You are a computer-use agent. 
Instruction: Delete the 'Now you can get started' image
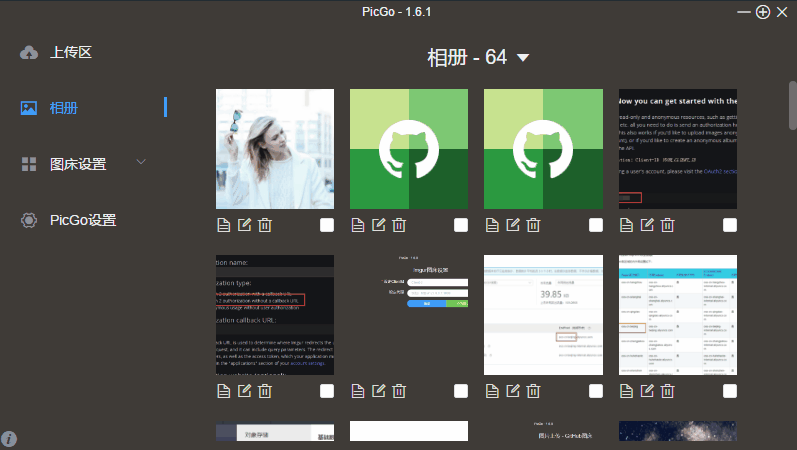(x=667, y=225)
